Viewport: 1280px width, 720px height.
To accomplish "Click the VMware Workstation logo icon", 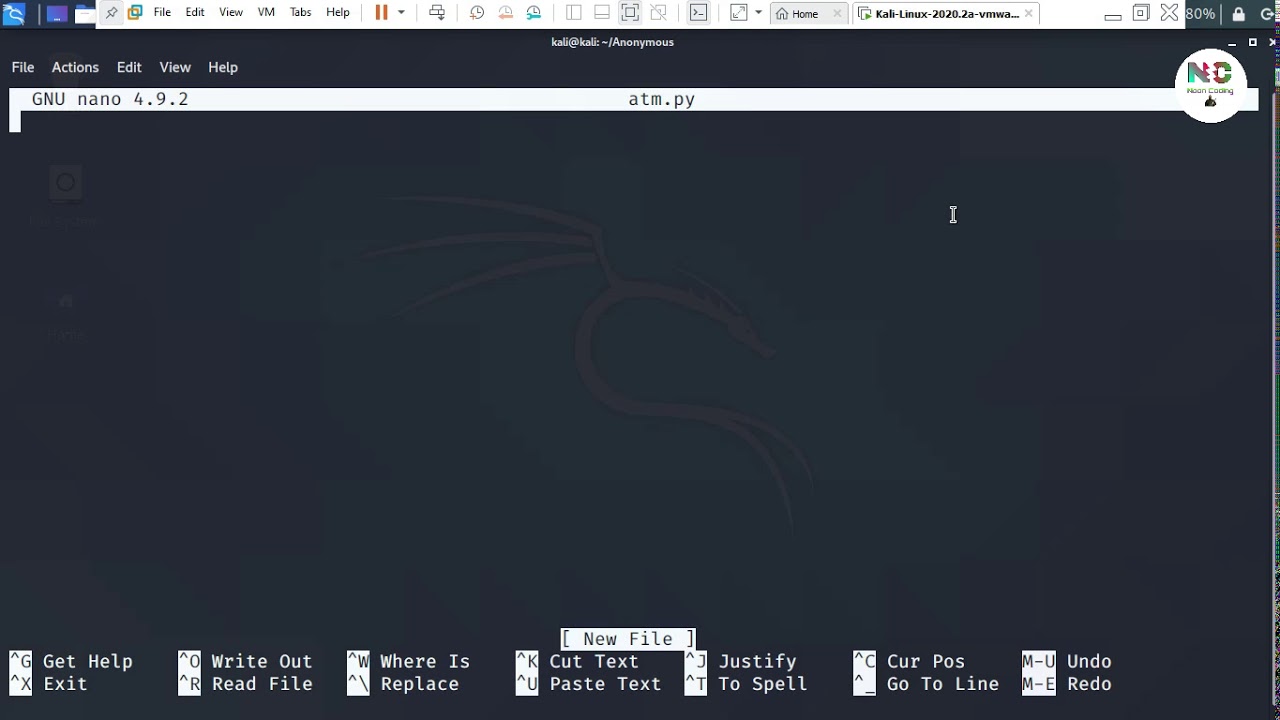I will click(x=135, y=13).
